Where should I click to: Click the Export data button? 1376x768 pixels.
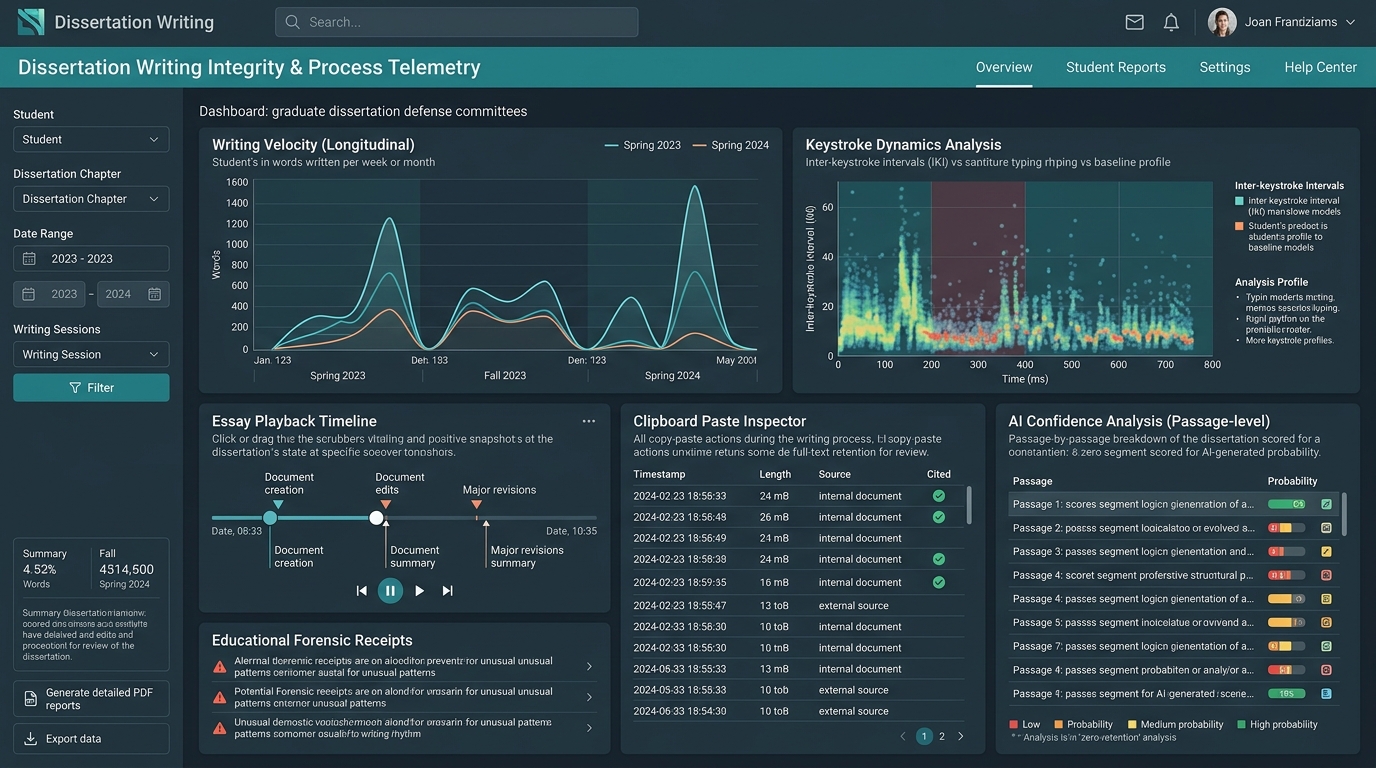(91, 739)
